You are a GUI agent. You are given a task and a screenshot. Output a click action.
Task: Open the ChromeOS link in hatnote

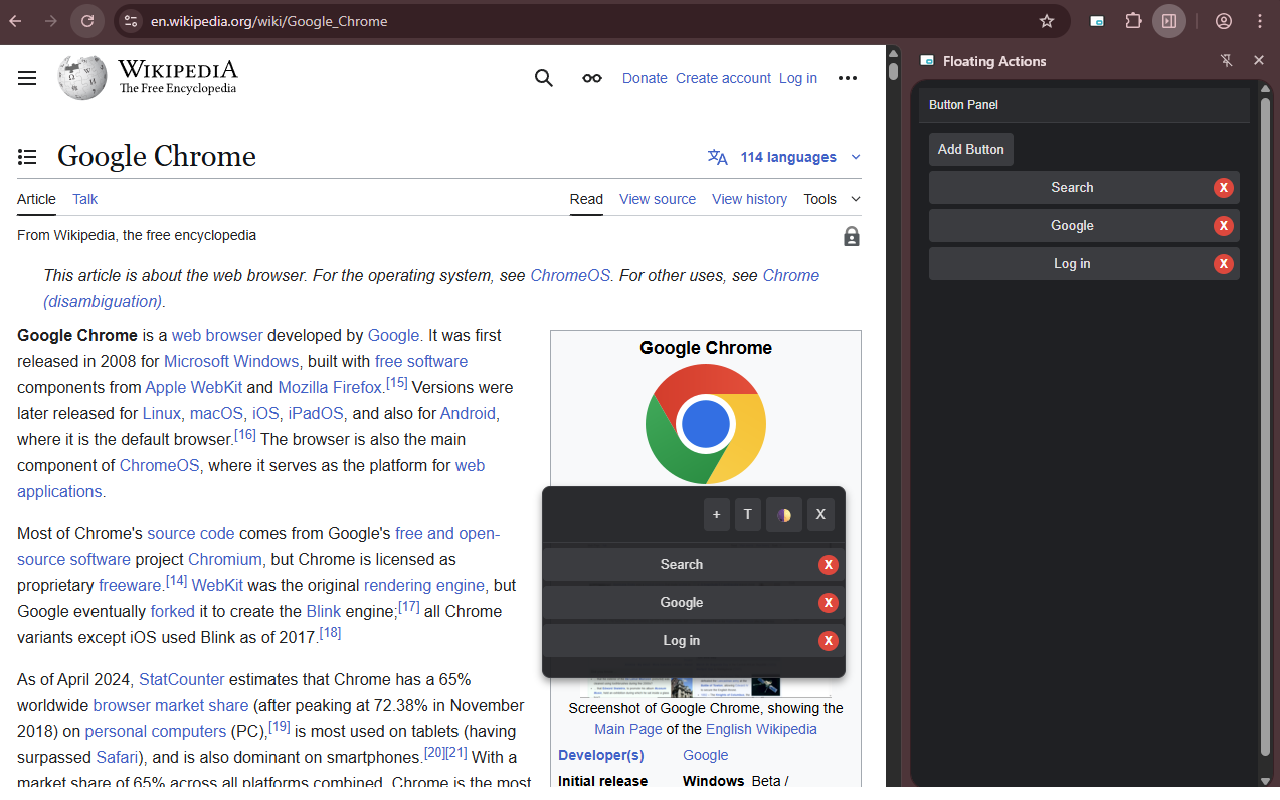pos(570,276)
